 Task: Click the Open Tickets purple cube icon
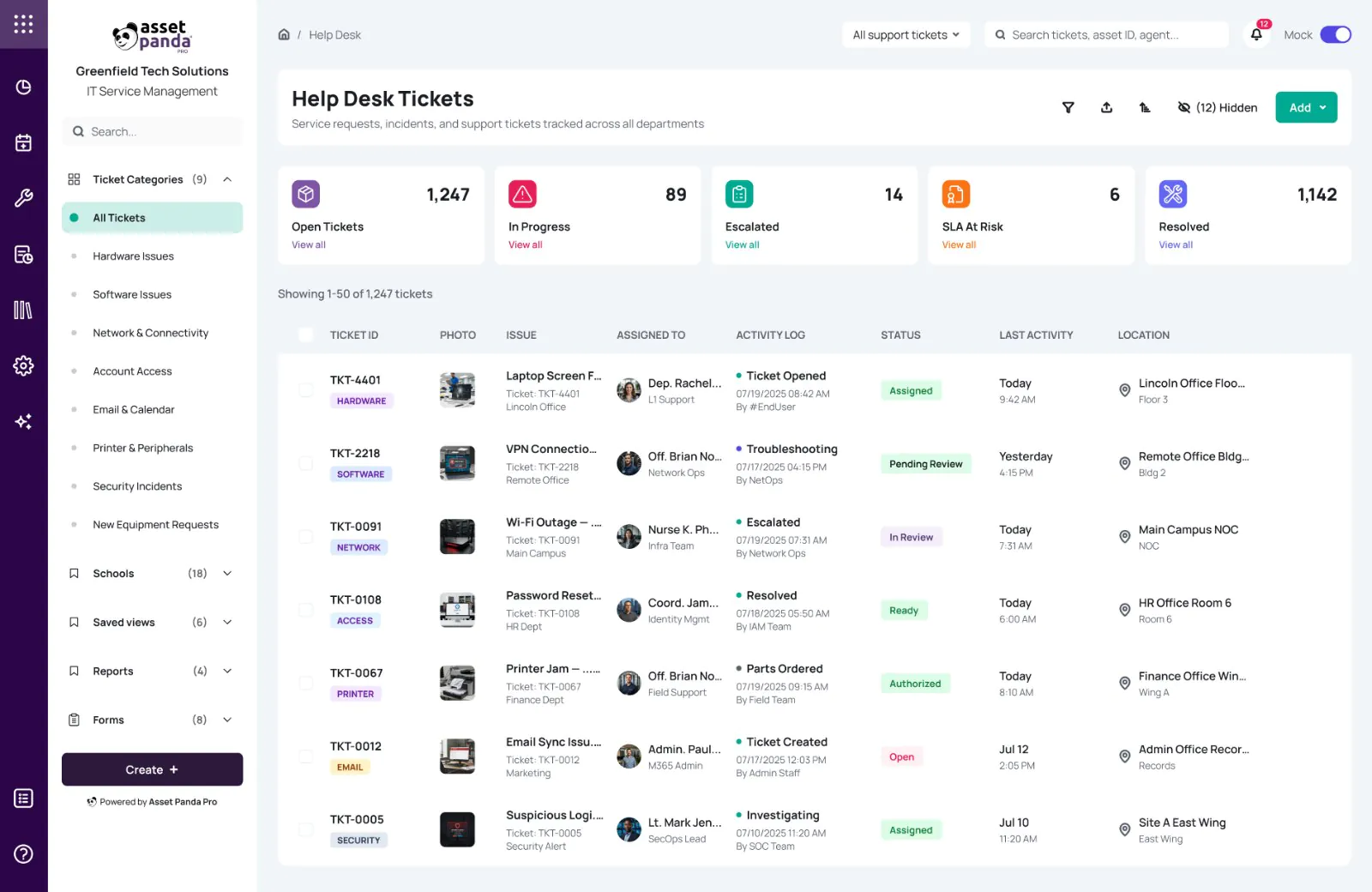pos(306,194)
